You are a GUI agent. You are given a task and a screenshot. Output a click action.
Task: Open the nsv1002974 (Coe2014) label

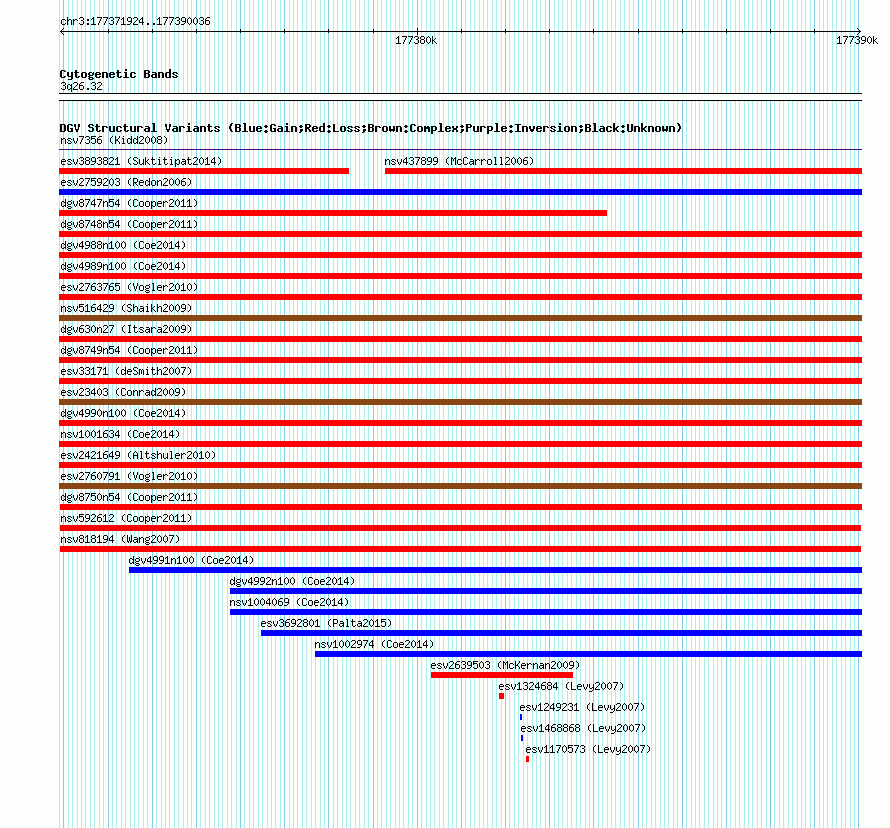pos(374,644)
